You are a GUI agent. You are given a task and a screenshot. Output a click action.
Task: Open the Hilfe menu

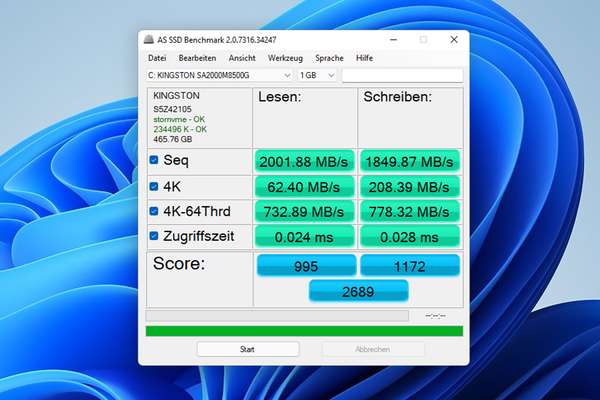(364, 58)
